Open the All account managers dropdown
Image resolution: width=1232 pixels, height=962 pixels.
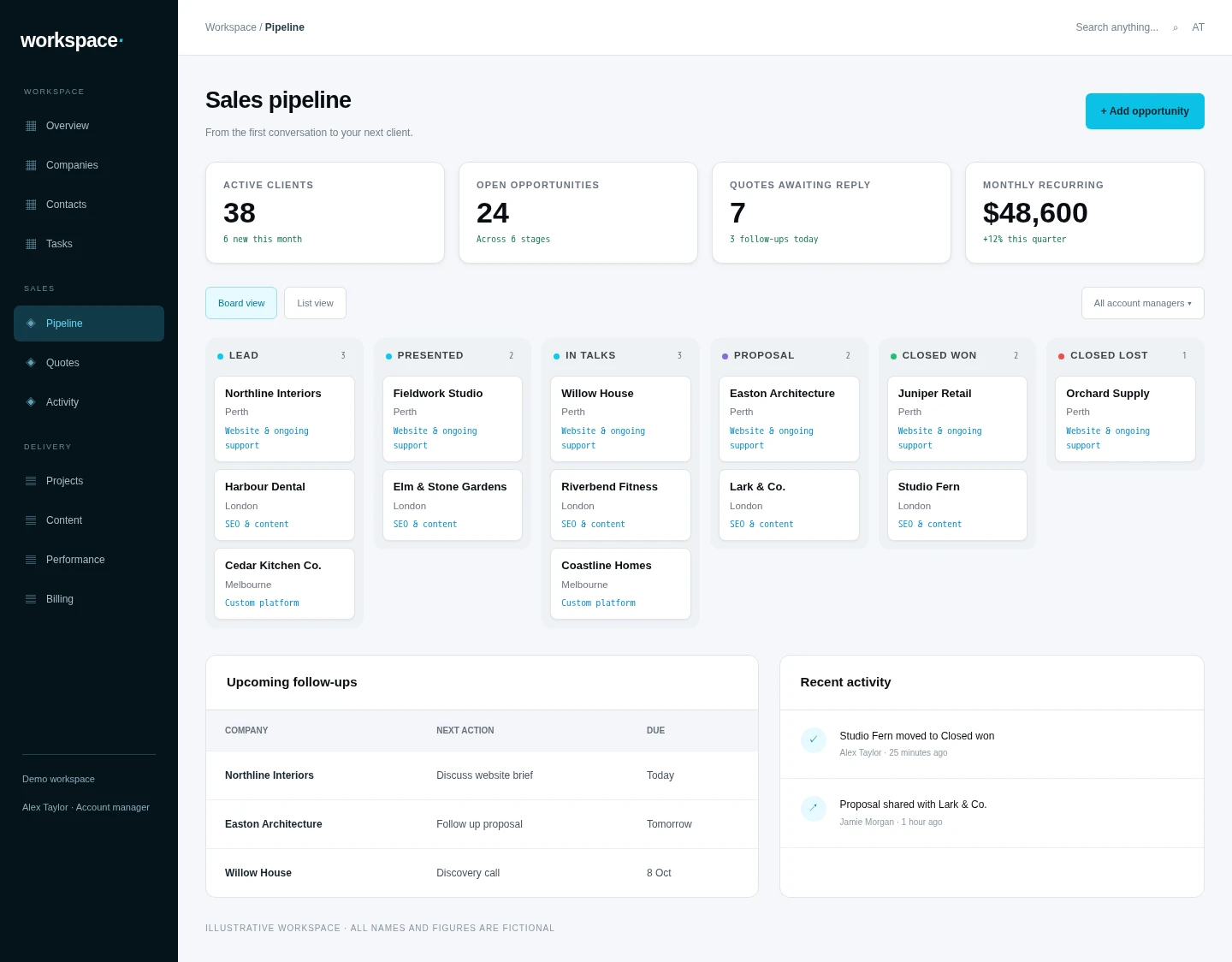[x=1143, y=303]
